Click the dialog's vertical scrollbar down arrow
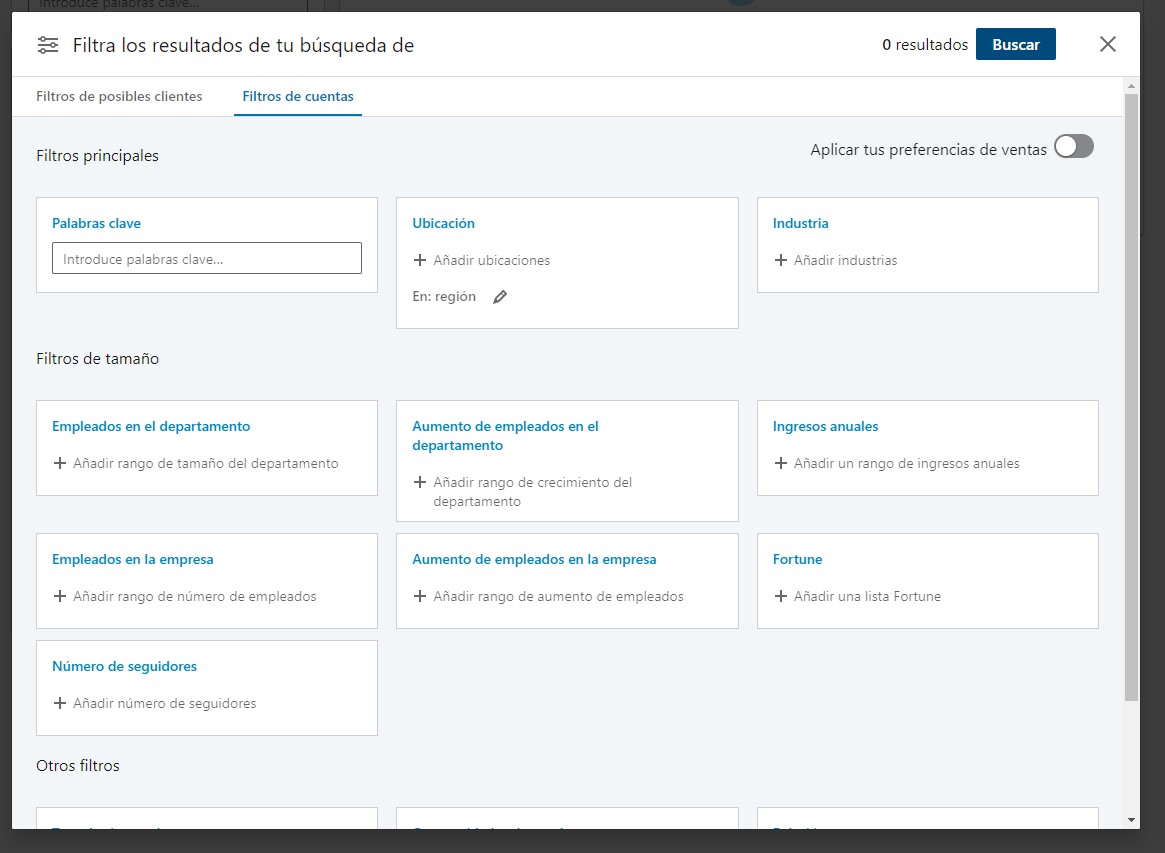The height and width of the screenshot is (853, 1165). 1131,820
